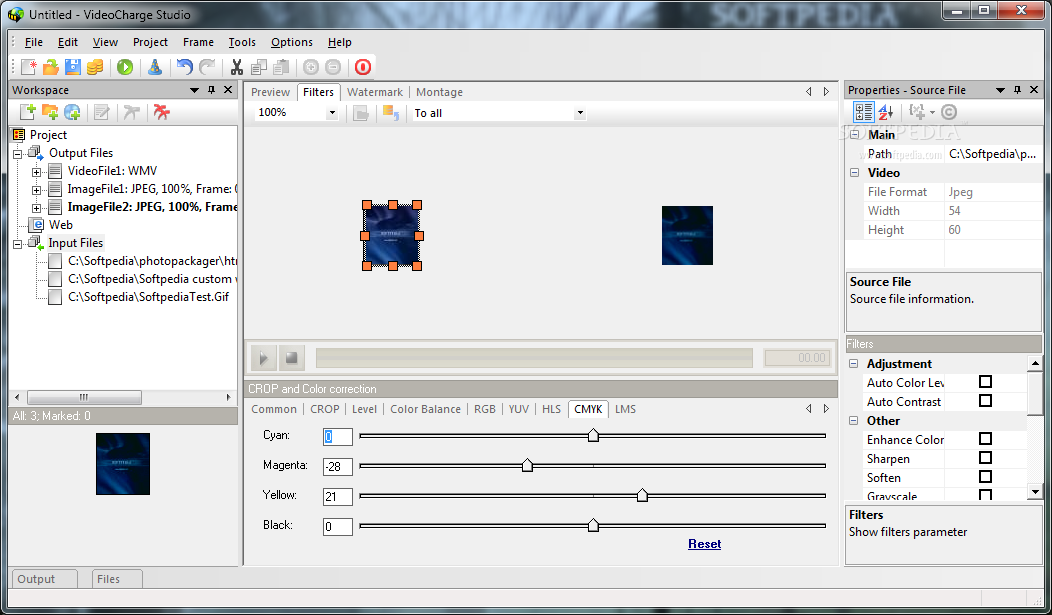Click the gray zoom-in plus icon

tap(311, 67)
